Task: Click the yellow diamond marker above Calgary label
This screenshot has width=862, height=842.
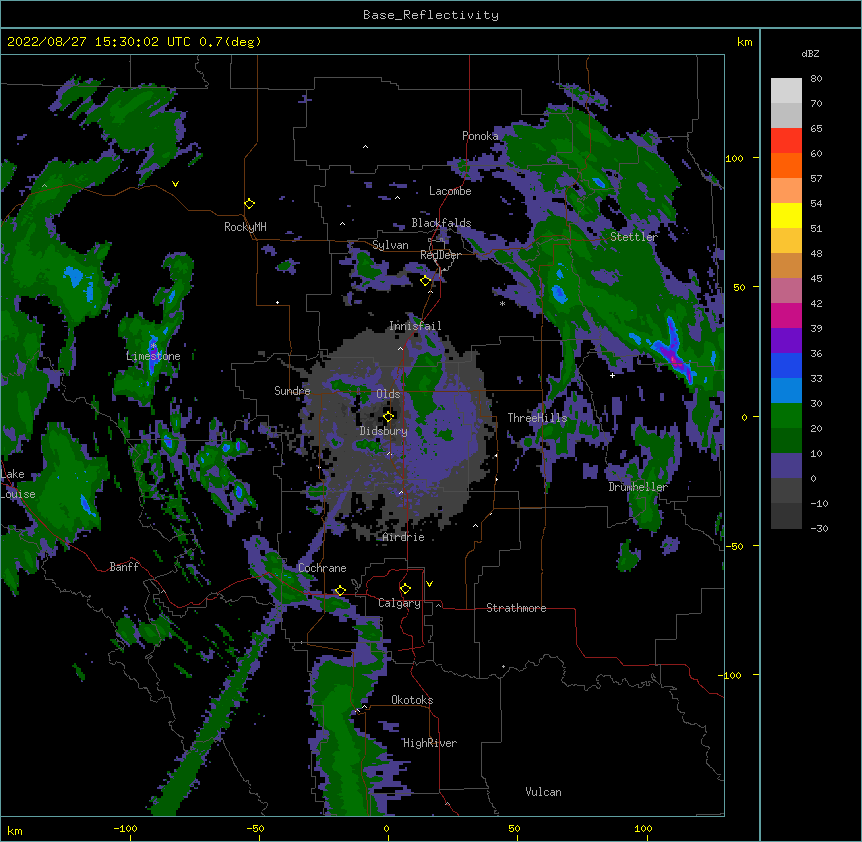Action: (x=405, y=589)
